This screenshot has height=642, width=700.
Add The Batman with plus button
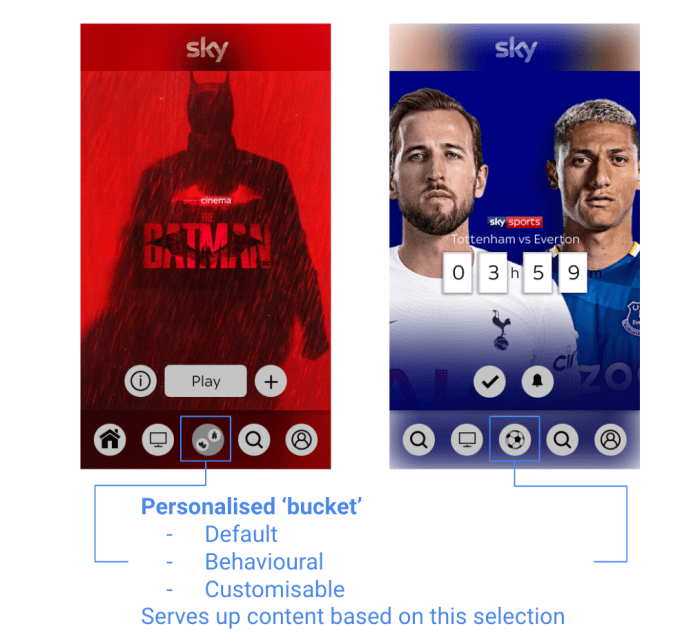tap(271, 381)
